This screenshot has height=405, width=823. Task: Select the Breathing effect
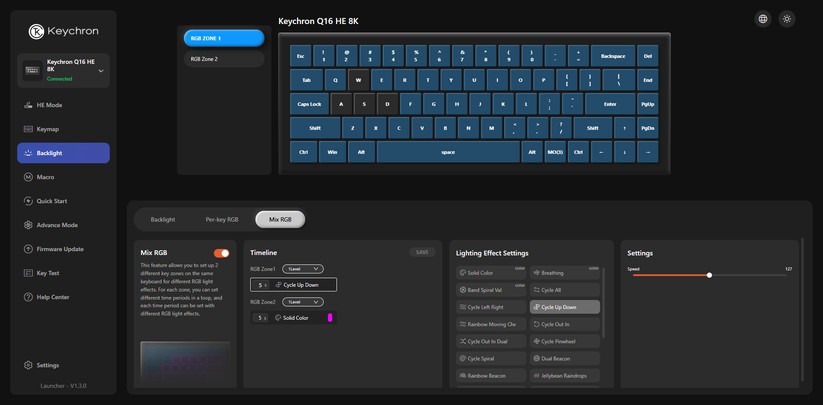565,273
